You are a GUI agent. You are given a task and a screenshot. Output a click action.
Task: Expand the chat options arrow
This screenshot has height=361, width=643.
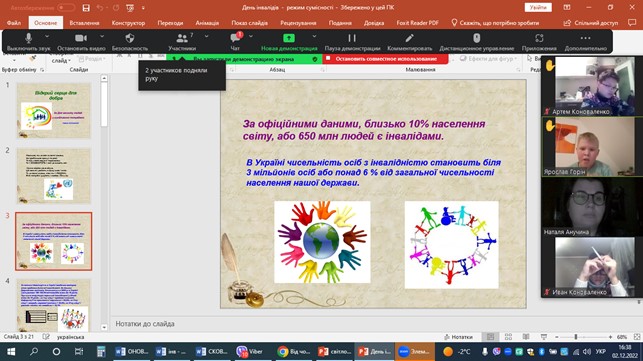251,36
